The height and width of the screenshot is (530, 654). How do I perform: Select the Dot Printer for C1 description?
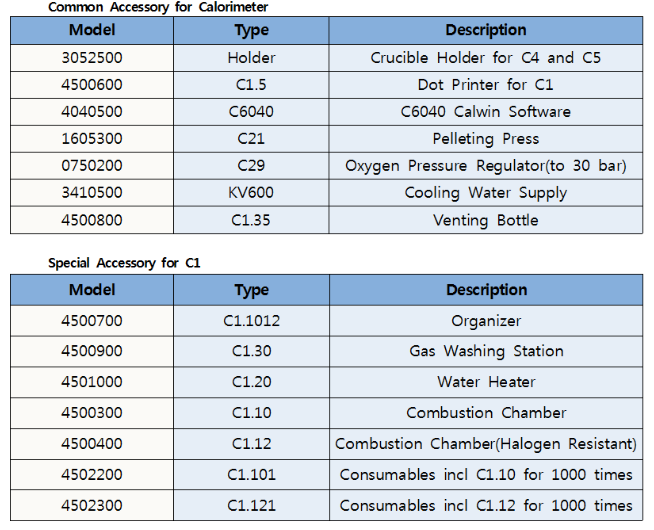486,84
